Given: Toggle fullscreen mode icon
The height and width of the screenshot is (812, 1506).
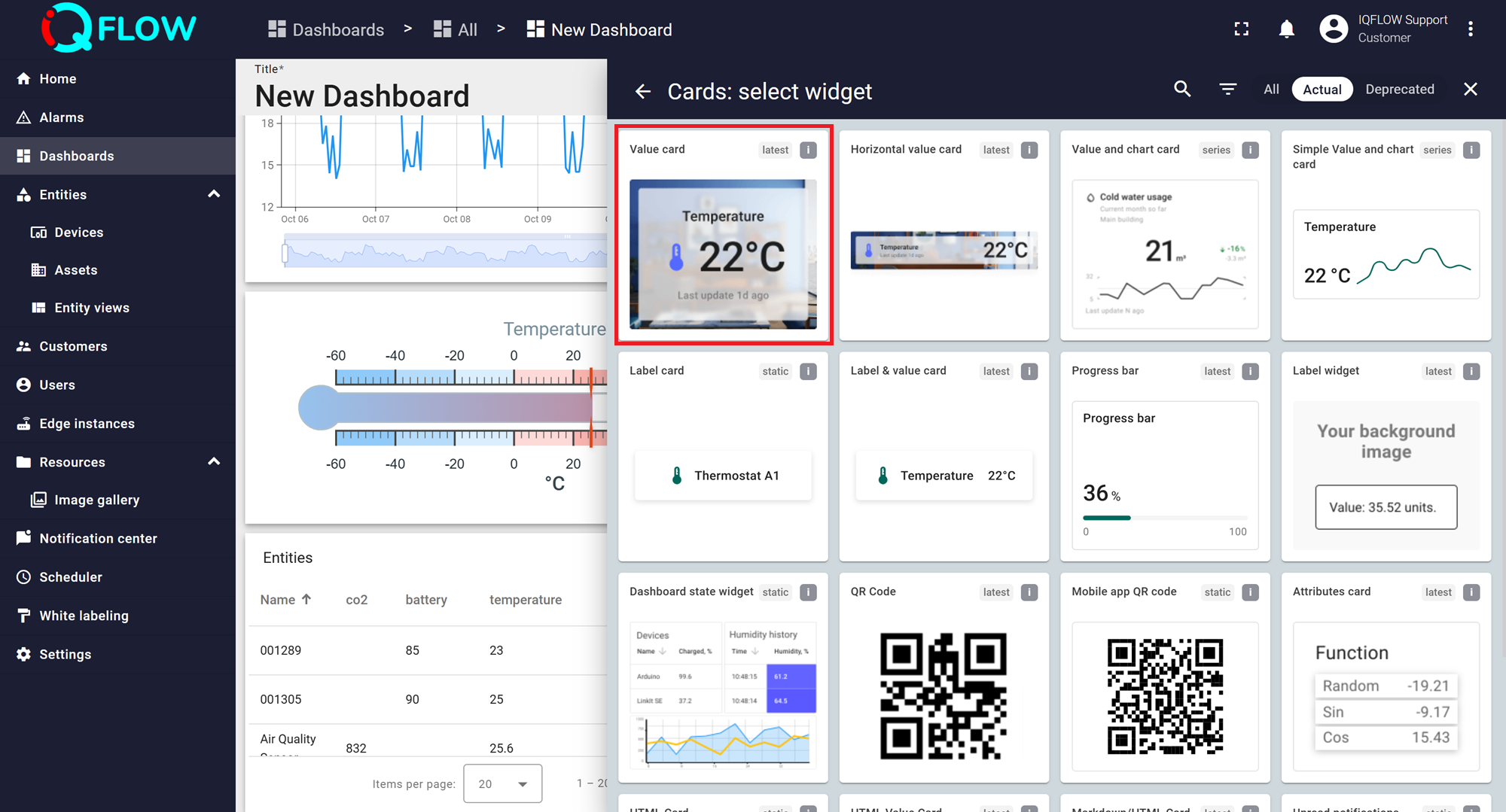Looking at the screenshot, I should [1242, 29].
